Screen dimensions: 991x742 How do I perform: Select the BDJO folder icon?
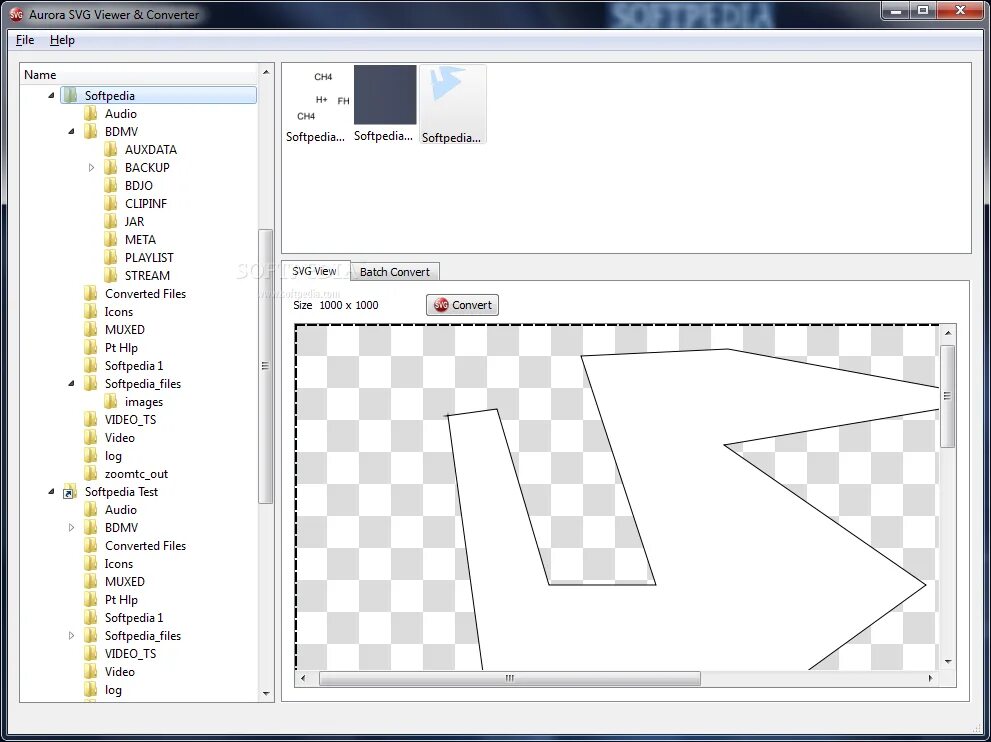coord(110,185)
